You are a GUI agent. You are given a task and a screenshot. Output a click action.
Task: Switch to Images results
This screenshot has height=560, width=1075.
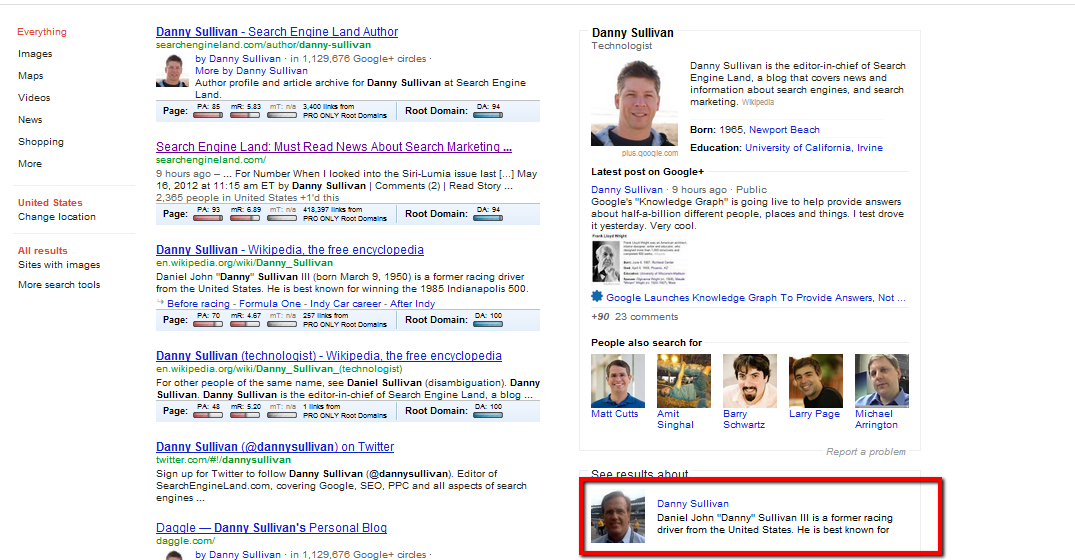pos(35,53)
